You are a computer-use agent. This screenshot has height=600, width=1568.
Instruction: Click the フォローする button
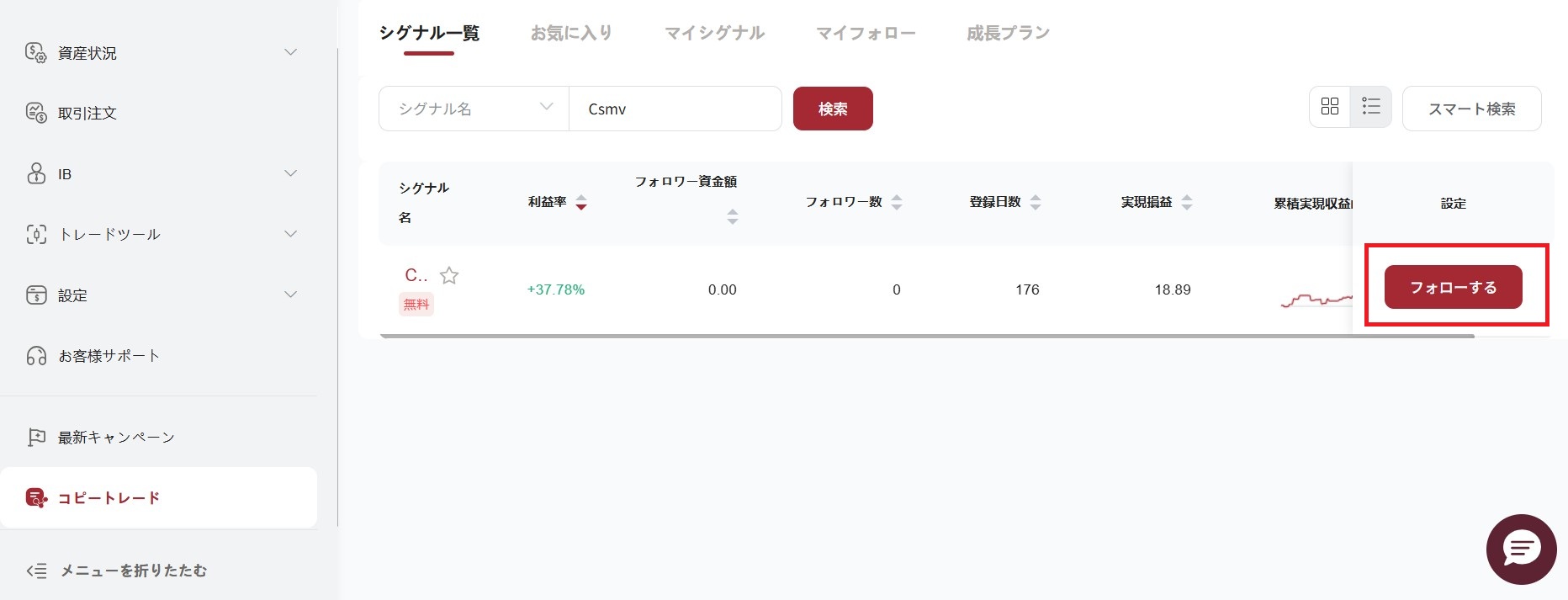pyautogui.click(x=1453, y=287)
